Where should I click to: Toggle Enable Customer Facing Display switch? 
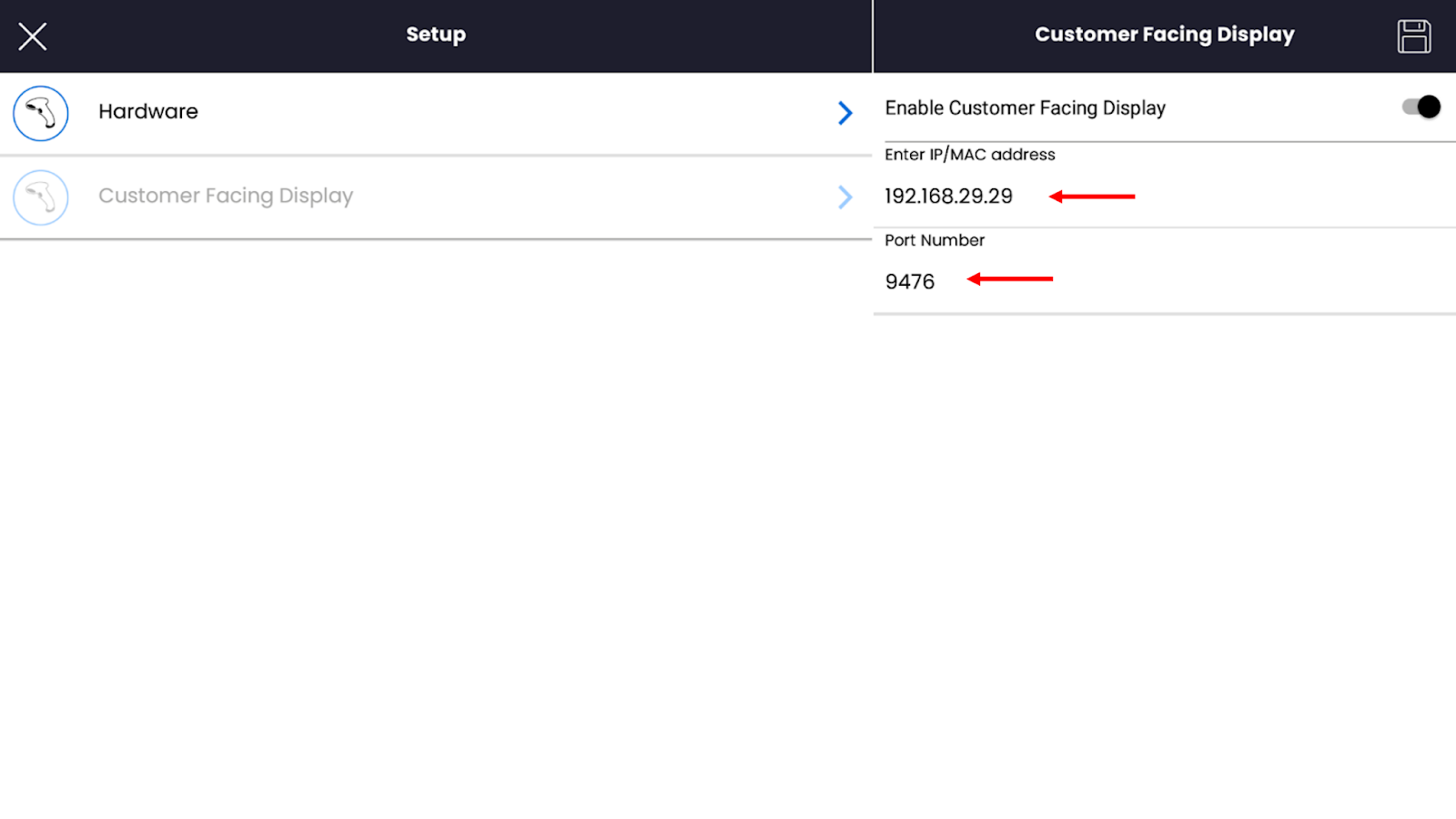(x=1421, y=107)
